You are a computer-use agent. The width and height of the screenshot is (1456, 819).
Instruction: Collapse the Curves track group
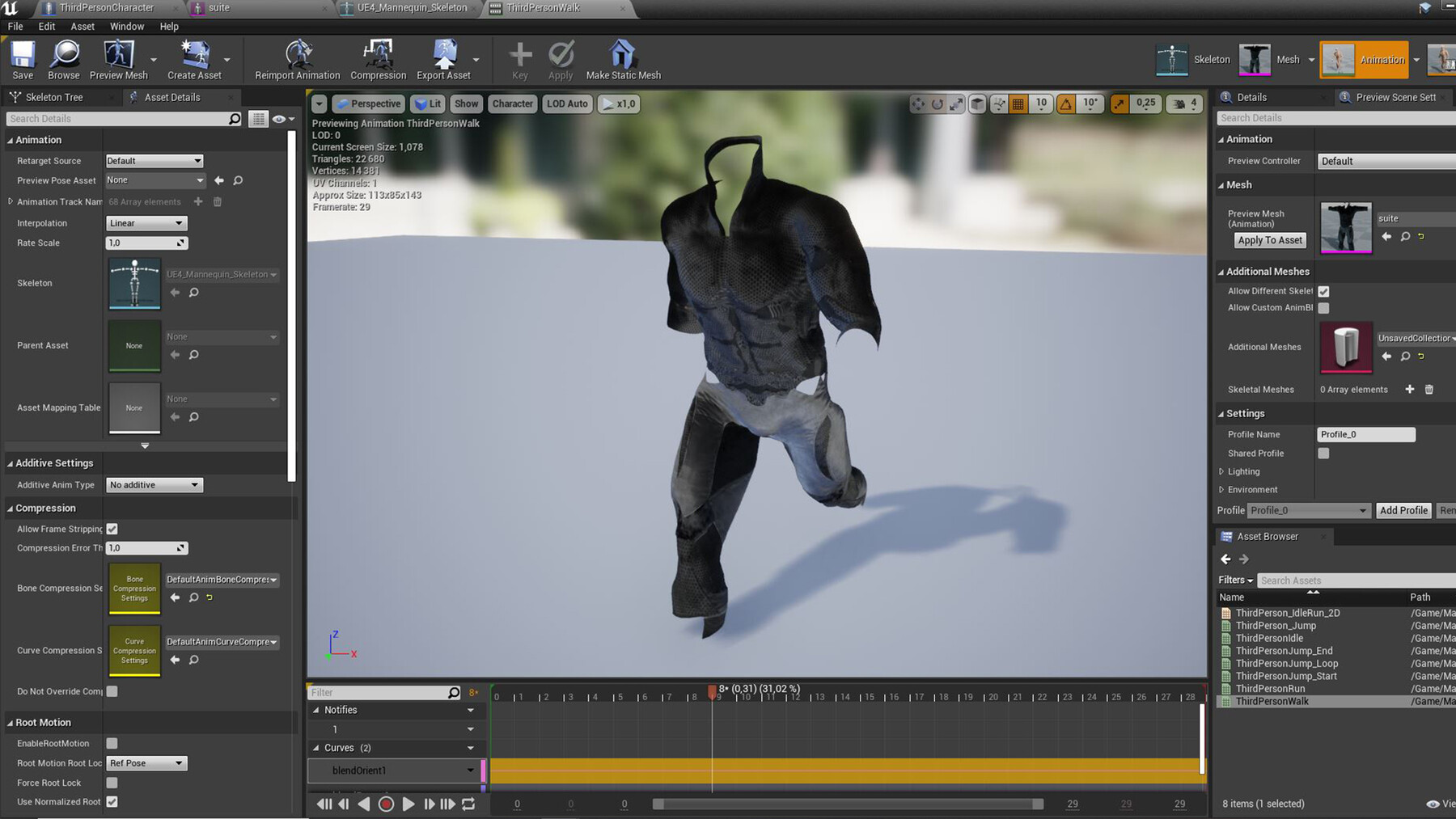(x=316, y=748)
